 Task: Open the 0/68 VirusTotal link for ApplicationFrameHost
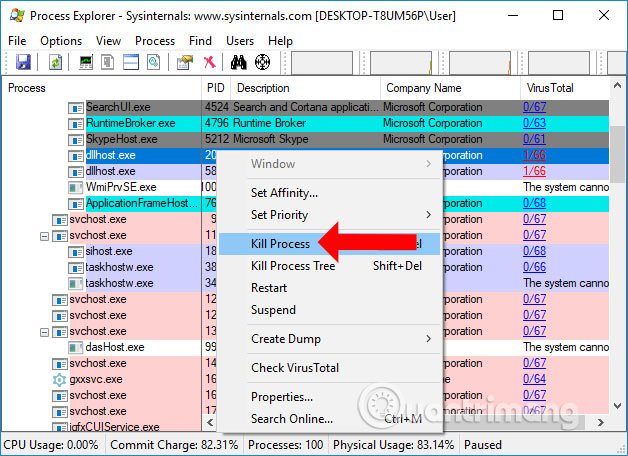[534, 203]
